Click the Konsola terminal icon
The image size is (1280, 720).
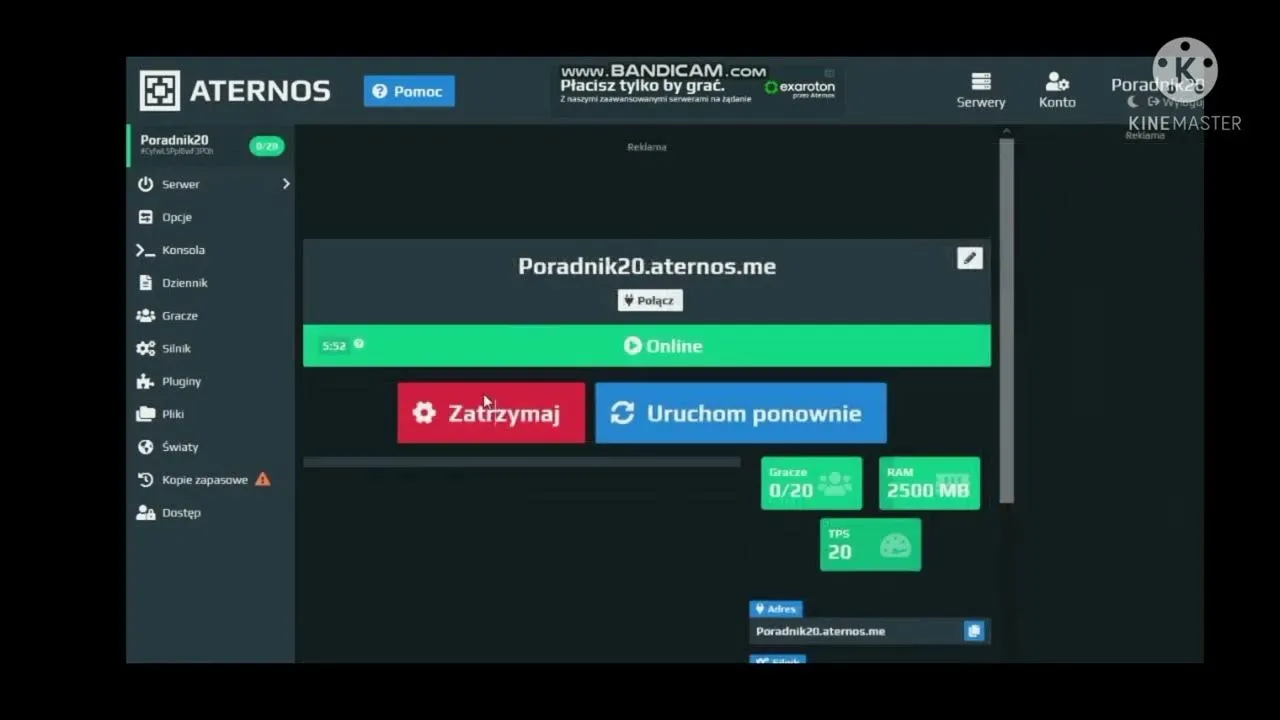pyautogui.click(x=146, y=250)
